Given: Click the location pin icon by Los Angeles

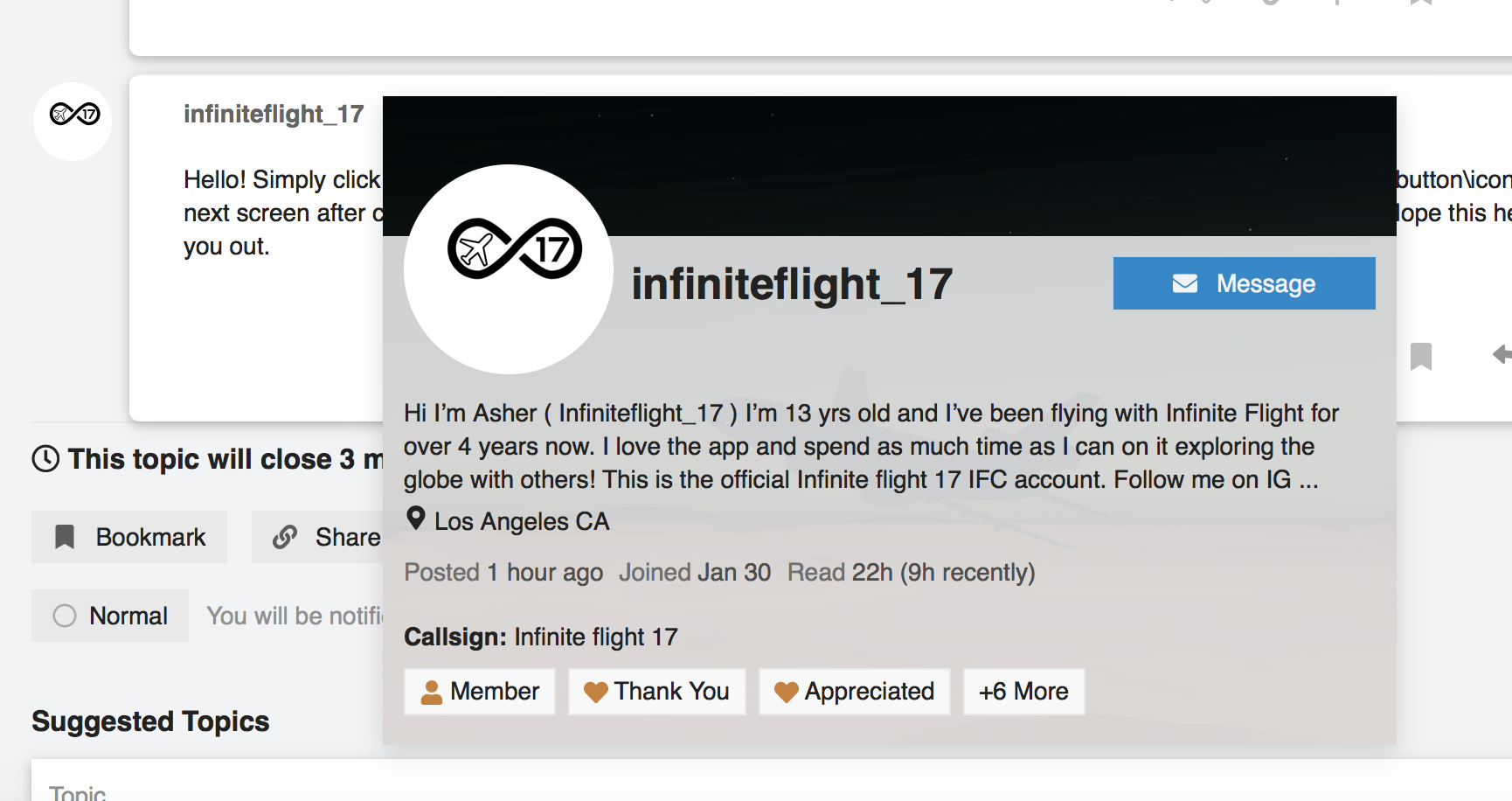Looking at the screenshot, I should coord(416,519).
